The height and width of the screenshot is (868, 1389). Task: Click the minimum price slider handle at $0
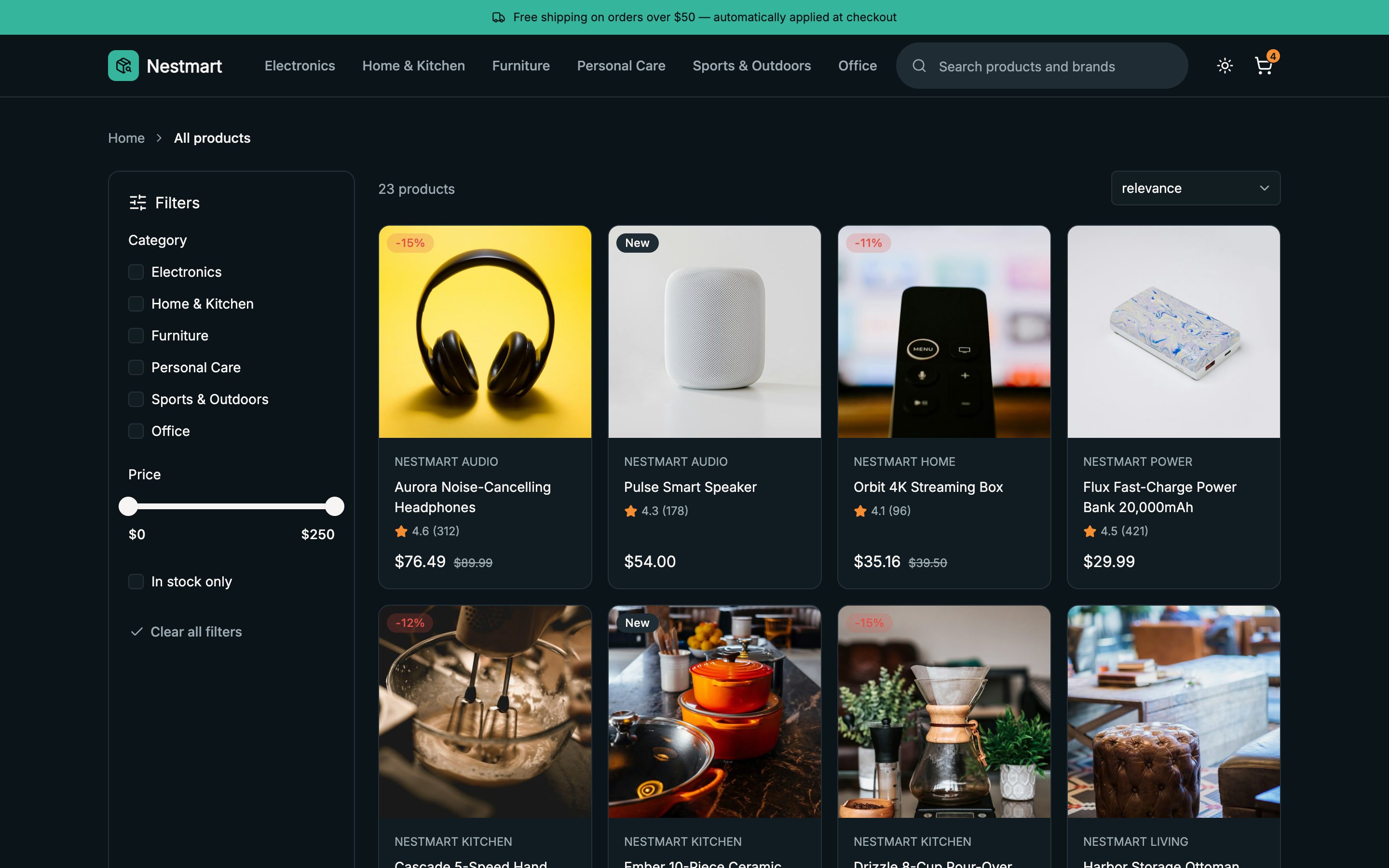128,506
